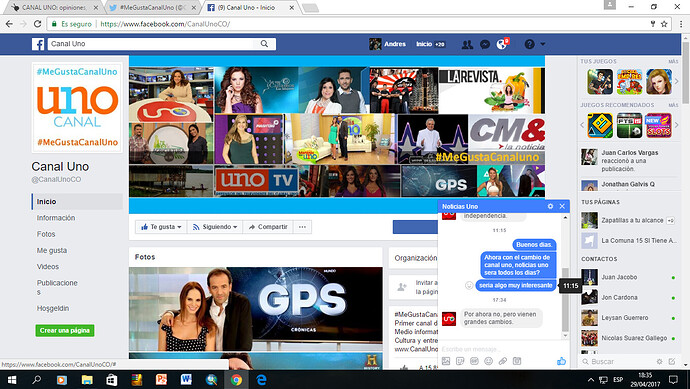Screen dimensions: 690x389
Task: Attach a photo in chat
Action: 446,361
